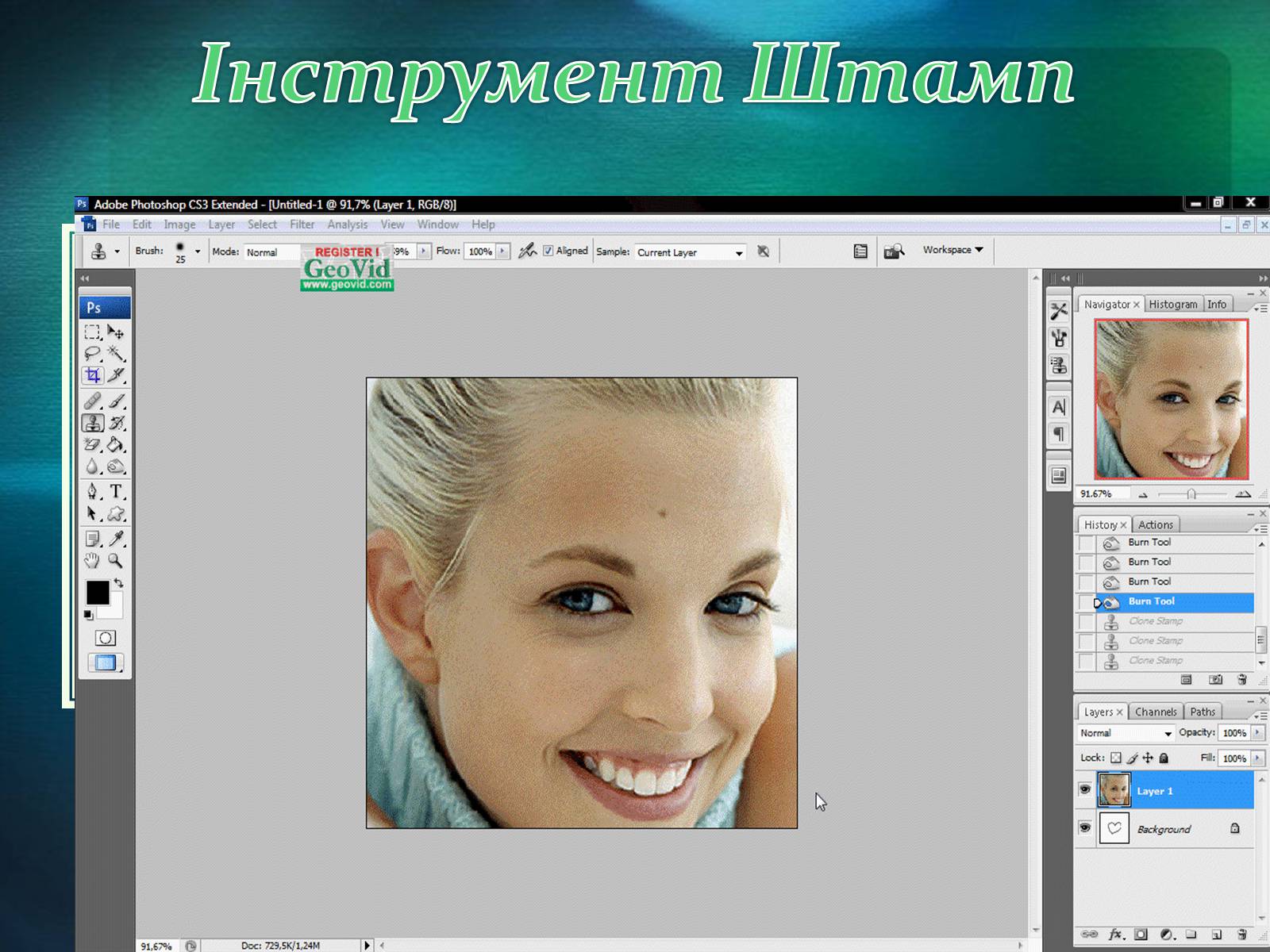Create new snapshot in History panel
The image size is (1270, 952).
[1215, 680]
